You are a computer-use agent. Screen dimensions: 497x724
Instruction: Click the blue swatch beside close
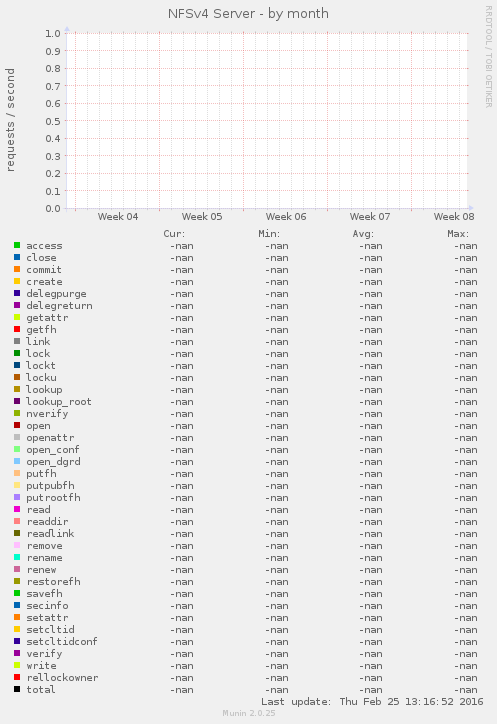(17, 257)
